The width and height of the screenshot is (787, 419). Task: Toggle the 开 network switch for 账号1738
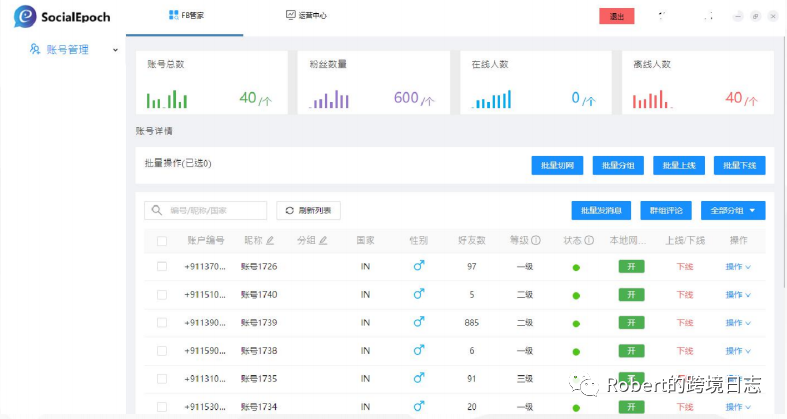pos(631,351)
